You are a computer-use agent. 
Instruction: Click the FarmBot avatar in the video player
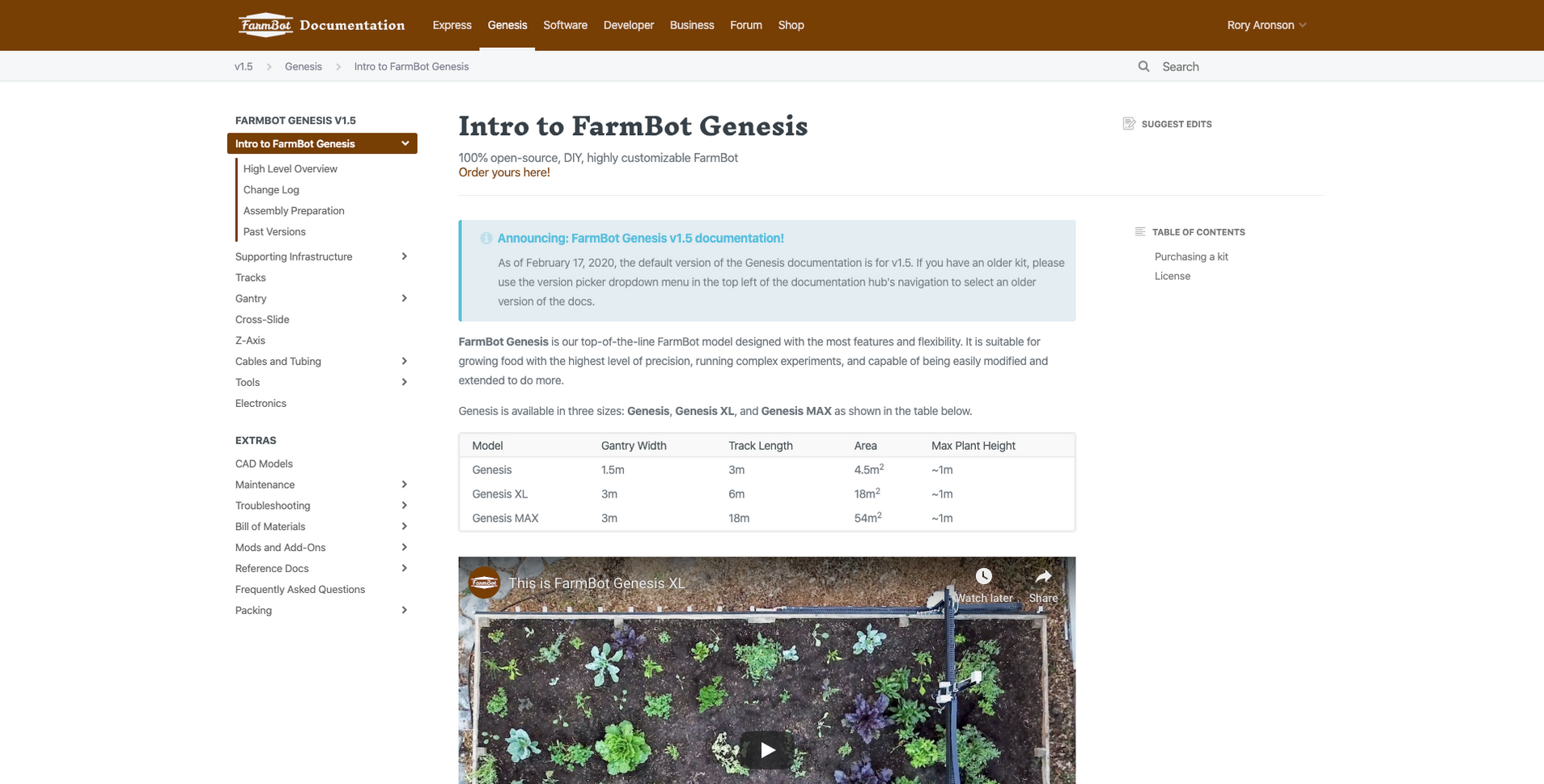pos(483,582)
